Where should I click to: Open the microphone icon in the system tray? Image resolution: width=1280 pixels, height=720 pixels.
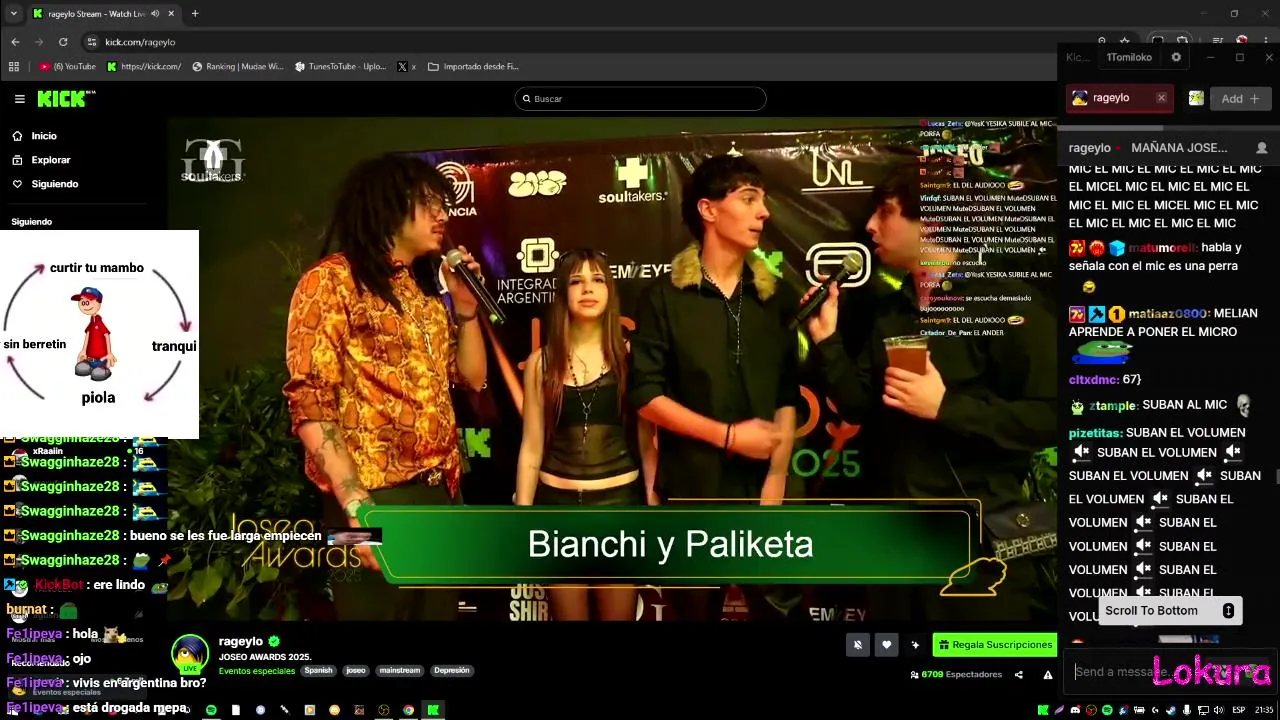pos(1187,710)
